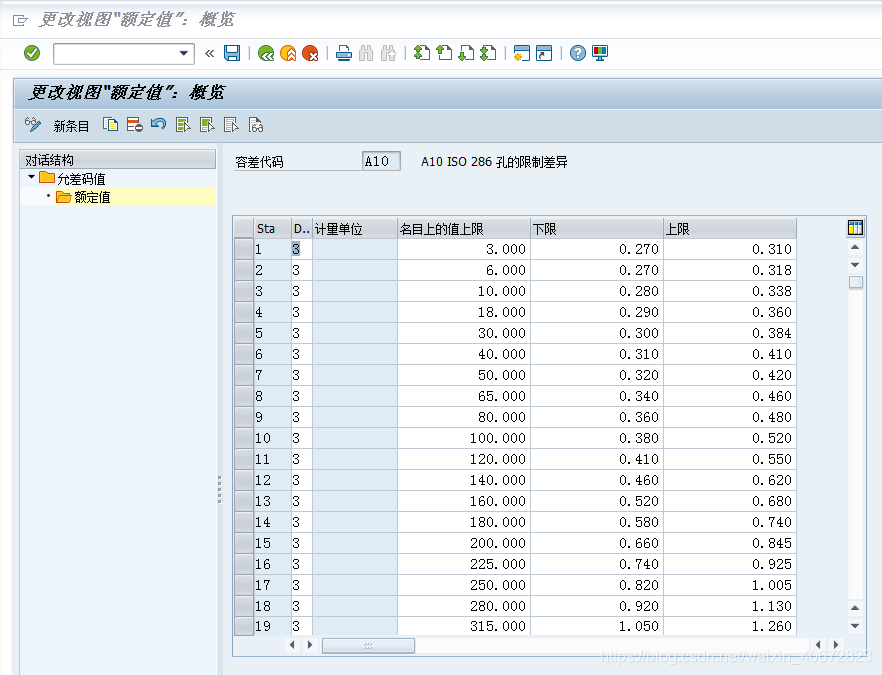Click the 计量单位 column header

[x=355, y=229]
